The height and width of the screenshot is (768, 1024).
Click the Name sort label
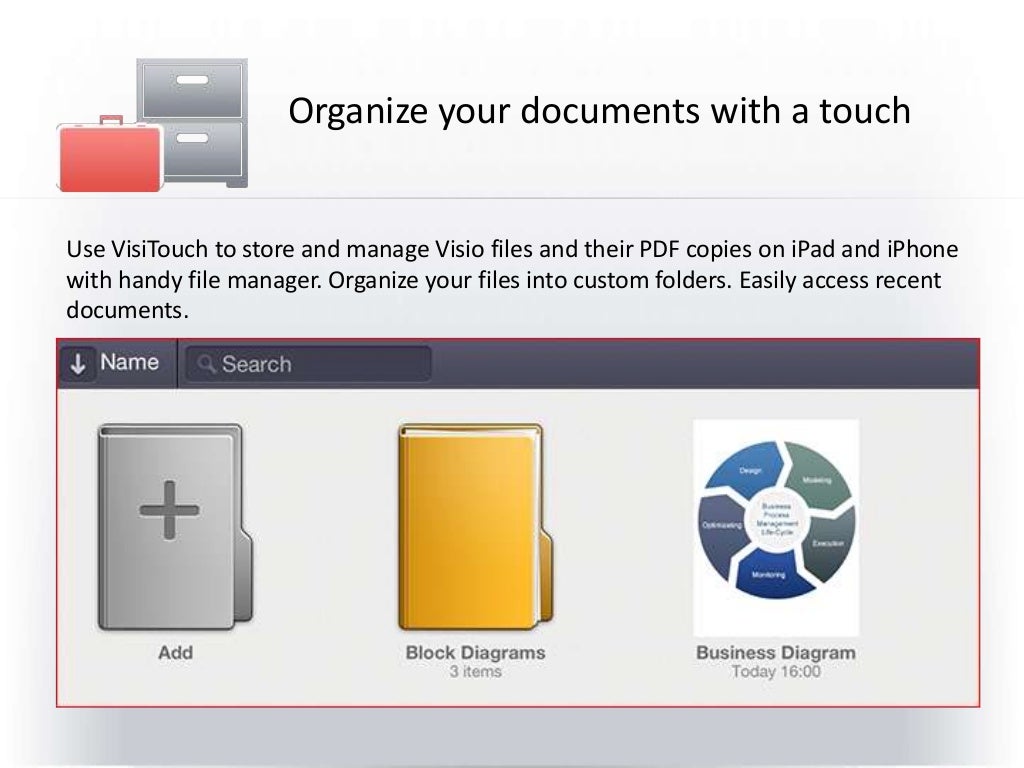(x=129, y=362)
